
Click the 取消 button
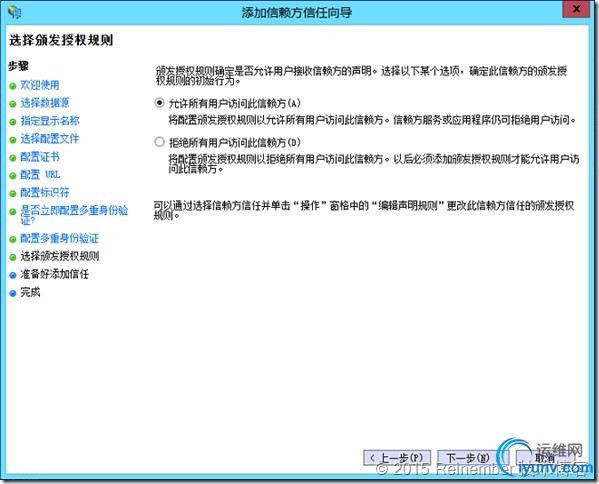pos(545,458)
